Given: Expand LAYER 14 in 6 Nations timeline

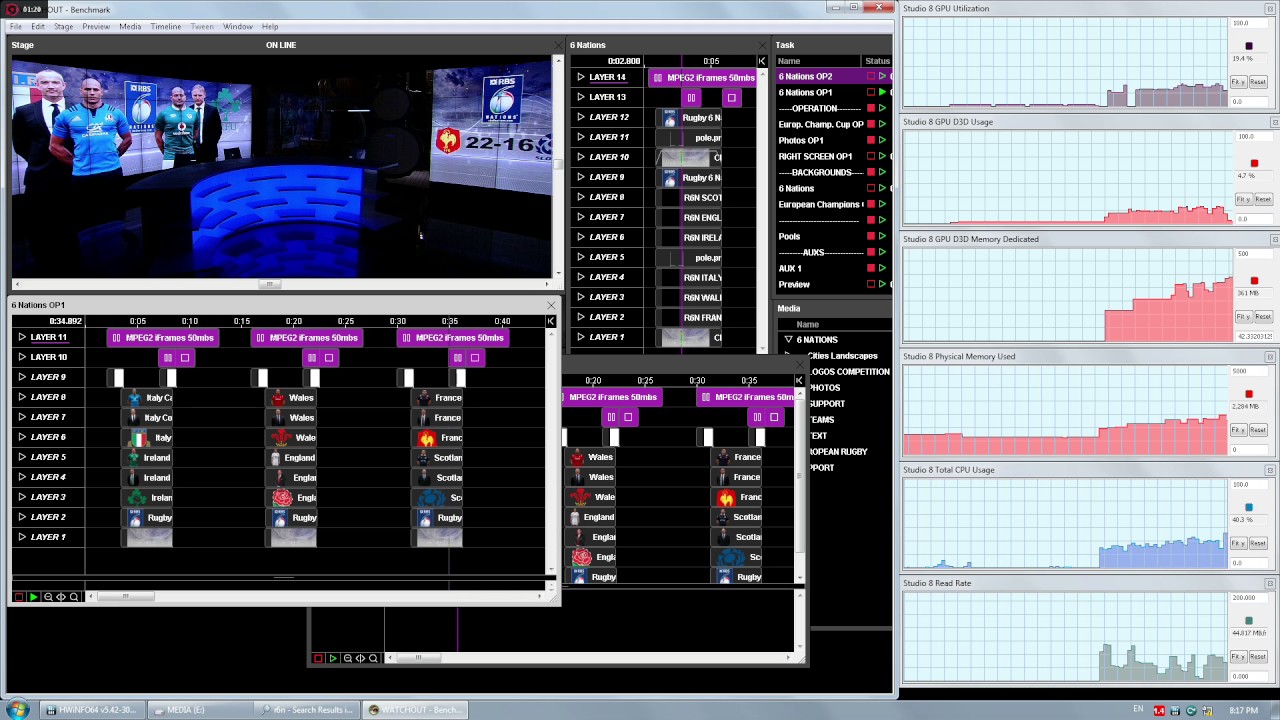Looking at the screenshot, I should click(x=580, y=78).
